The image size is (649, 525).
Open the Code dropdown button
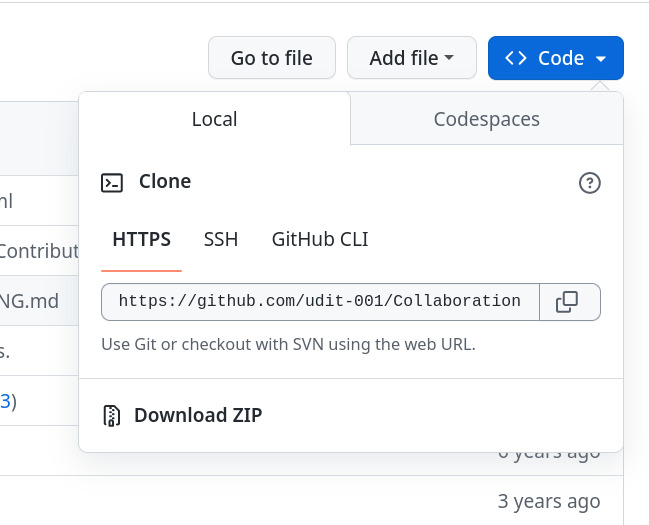pyautogui.click(x=555, y=58)
